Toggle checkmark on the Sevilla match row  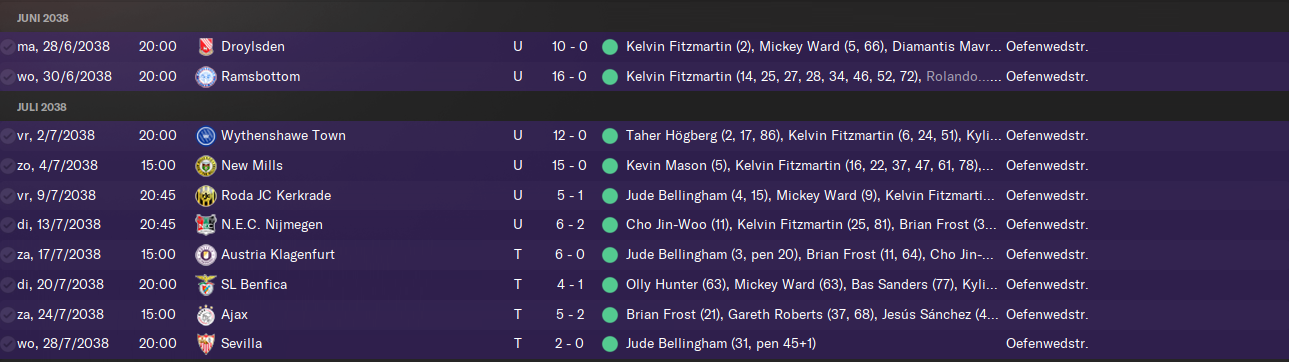[8, 345]
